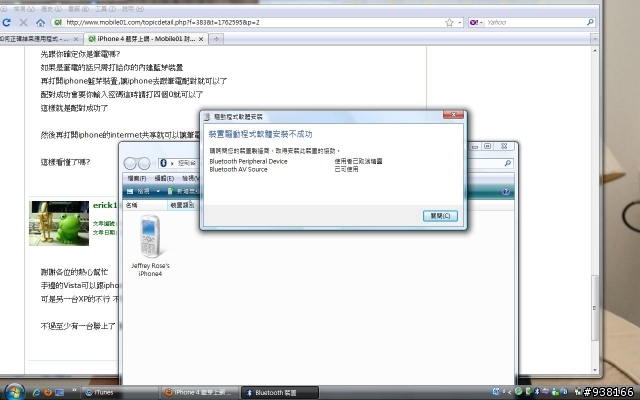The image size is (640, 400).
Task: Open the browser 工具(T) Tools menu
Action: (105, 9)
